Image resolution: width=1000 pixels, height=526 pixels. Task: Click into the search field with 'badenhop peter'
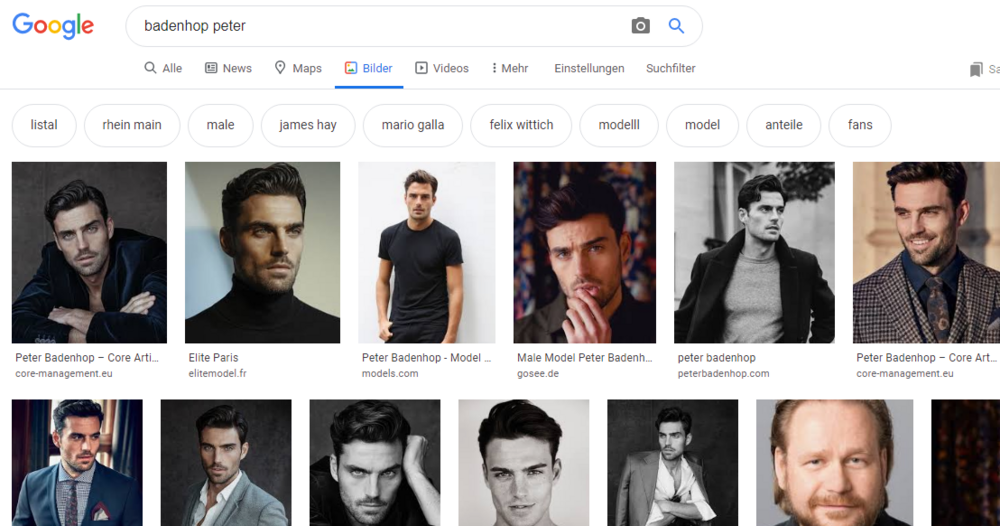[x=383, y=26]
